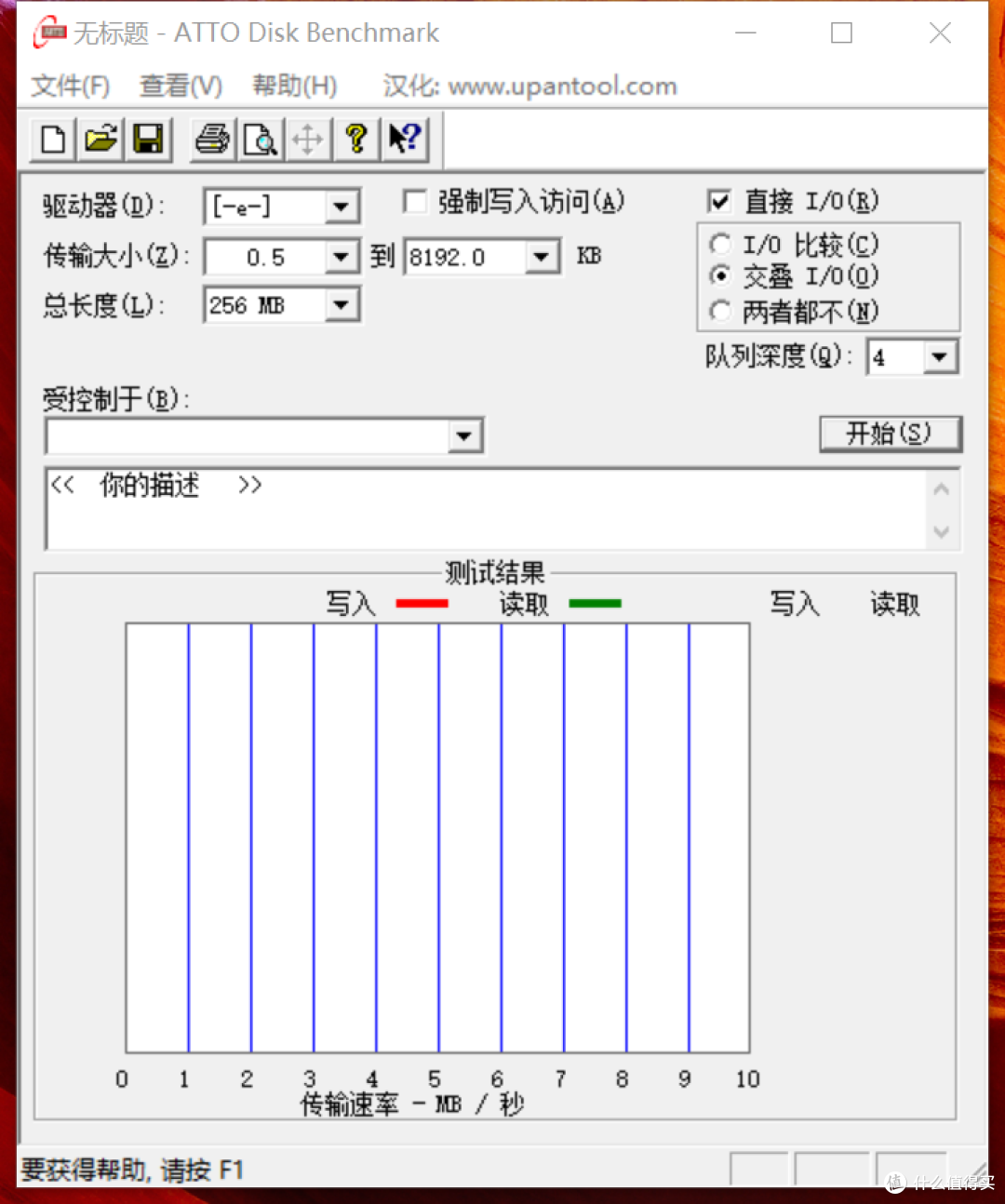Select the I/O 比较(C) radio button

pyautogui.click(x=719, y=245)
